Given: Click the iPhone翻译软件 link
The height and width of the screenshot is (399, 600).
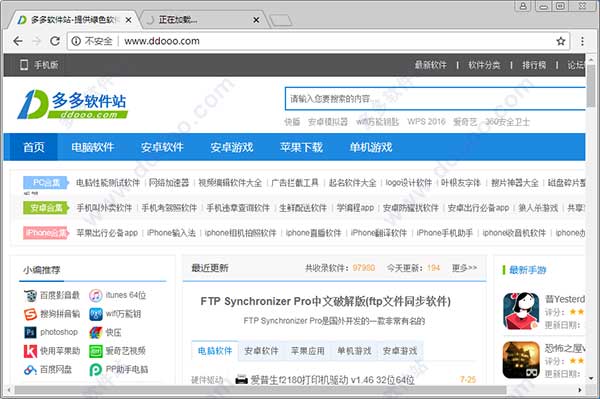Looking at the screenshot, I should (378, 233).
